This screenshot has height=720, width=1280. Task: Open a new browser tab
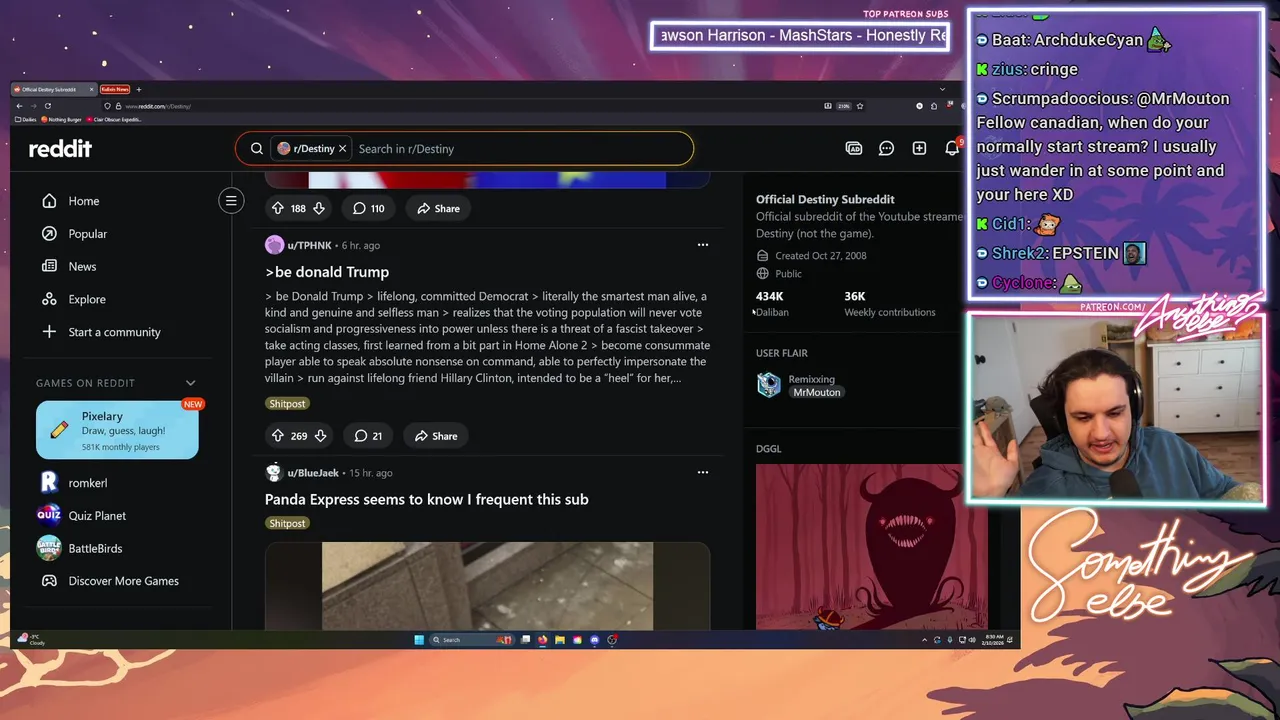click(139, 90)
